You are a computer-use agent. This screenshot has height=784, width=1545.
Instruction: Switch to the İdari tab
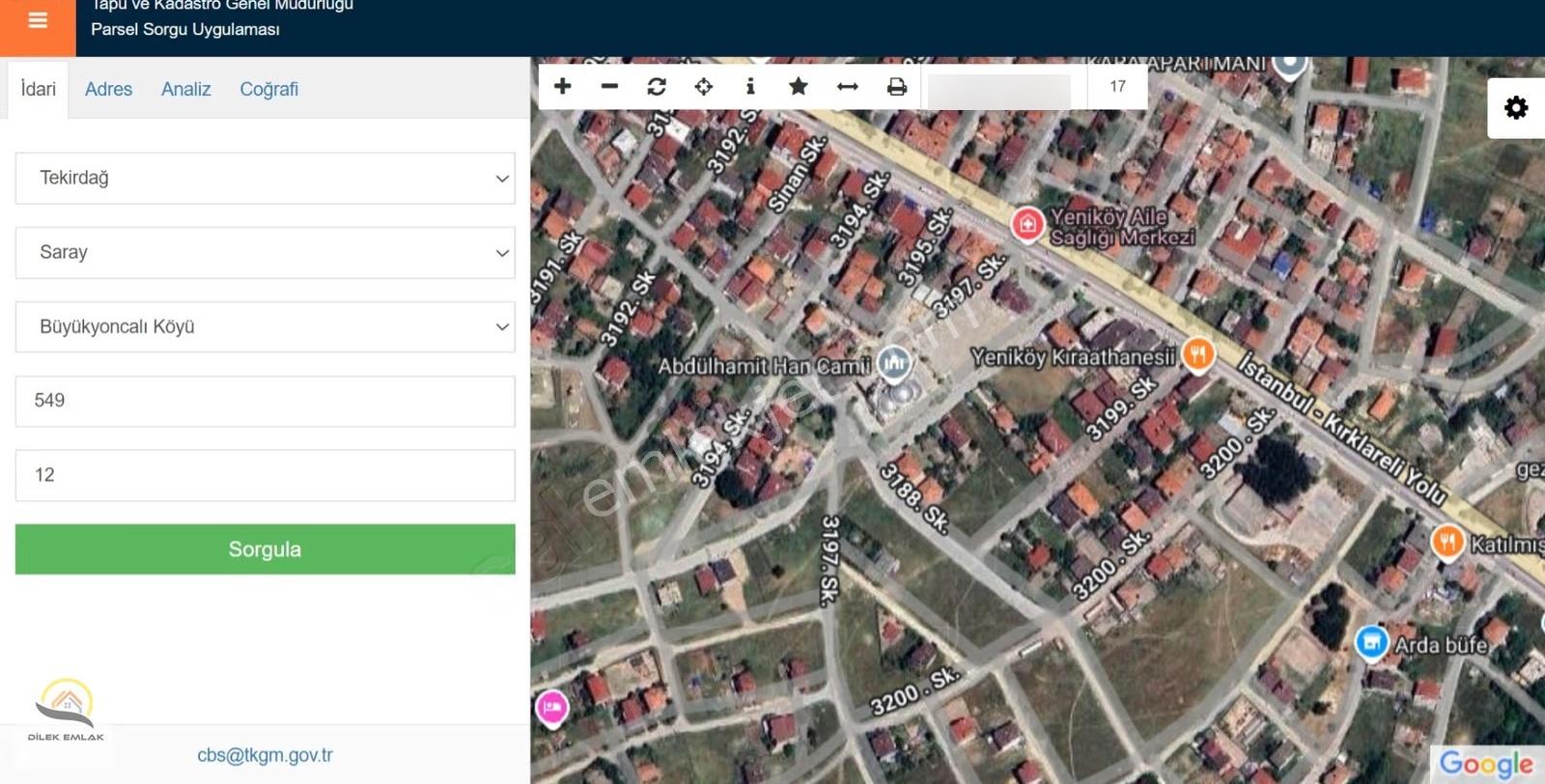point(39,89)
